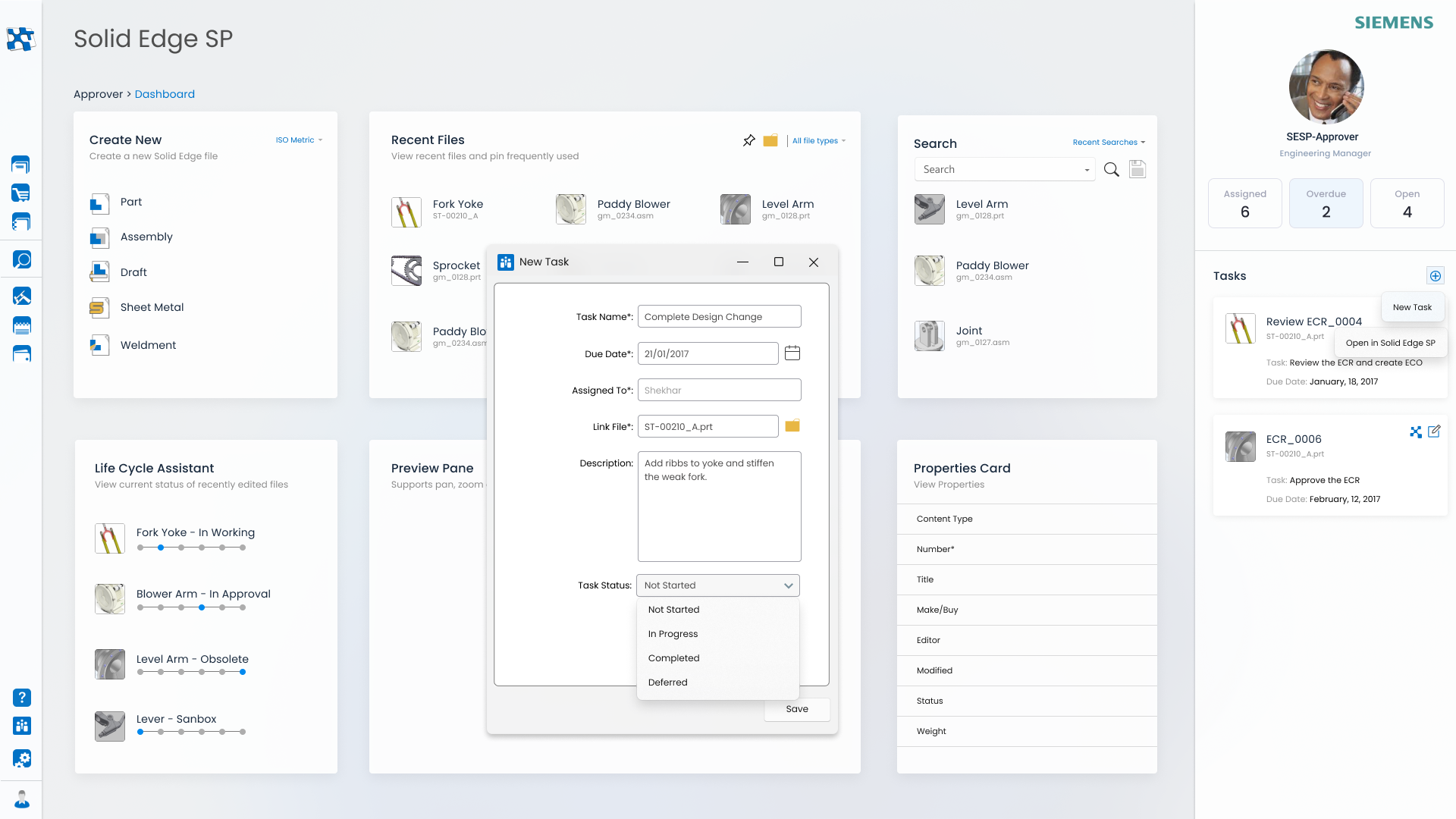Screen dimensions: 1456x819
Task: Open Joint thumbnail in Search results
Action: point(930,336)
